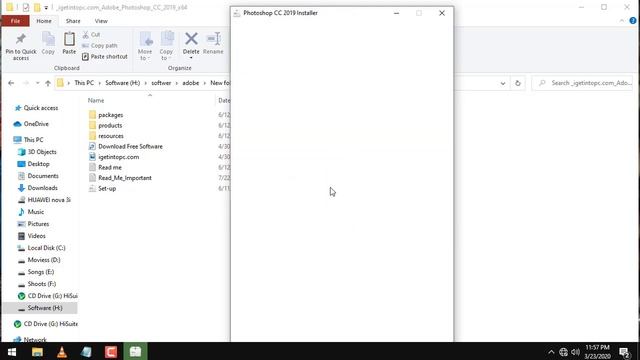Click This PC in address bar
640x360 pixels.
click(x=84, y=83)
